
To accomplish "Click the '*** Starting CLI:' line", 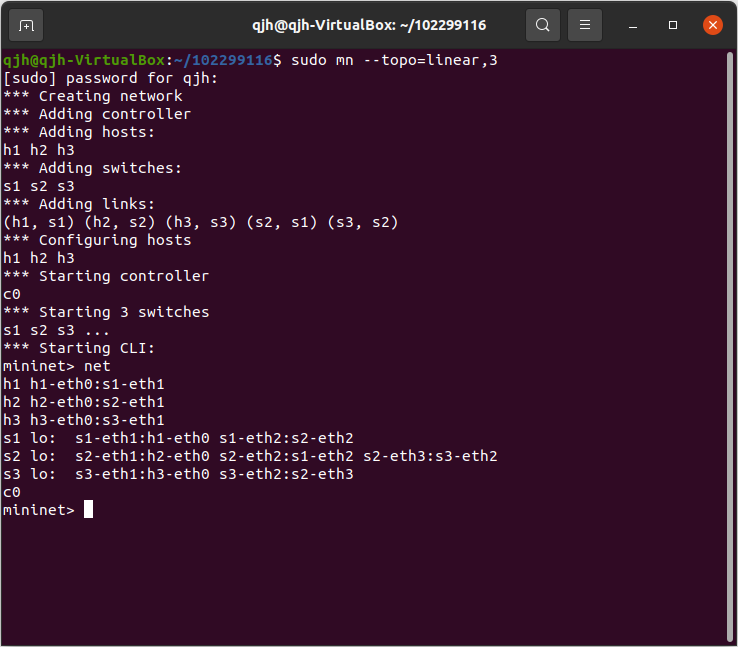I will [80, 348].
